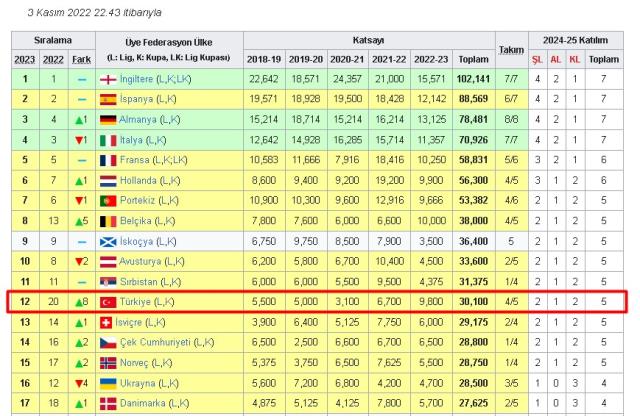Click the ŞL column header
Viewport: 640px width, 416px height.
click(537, 60)
